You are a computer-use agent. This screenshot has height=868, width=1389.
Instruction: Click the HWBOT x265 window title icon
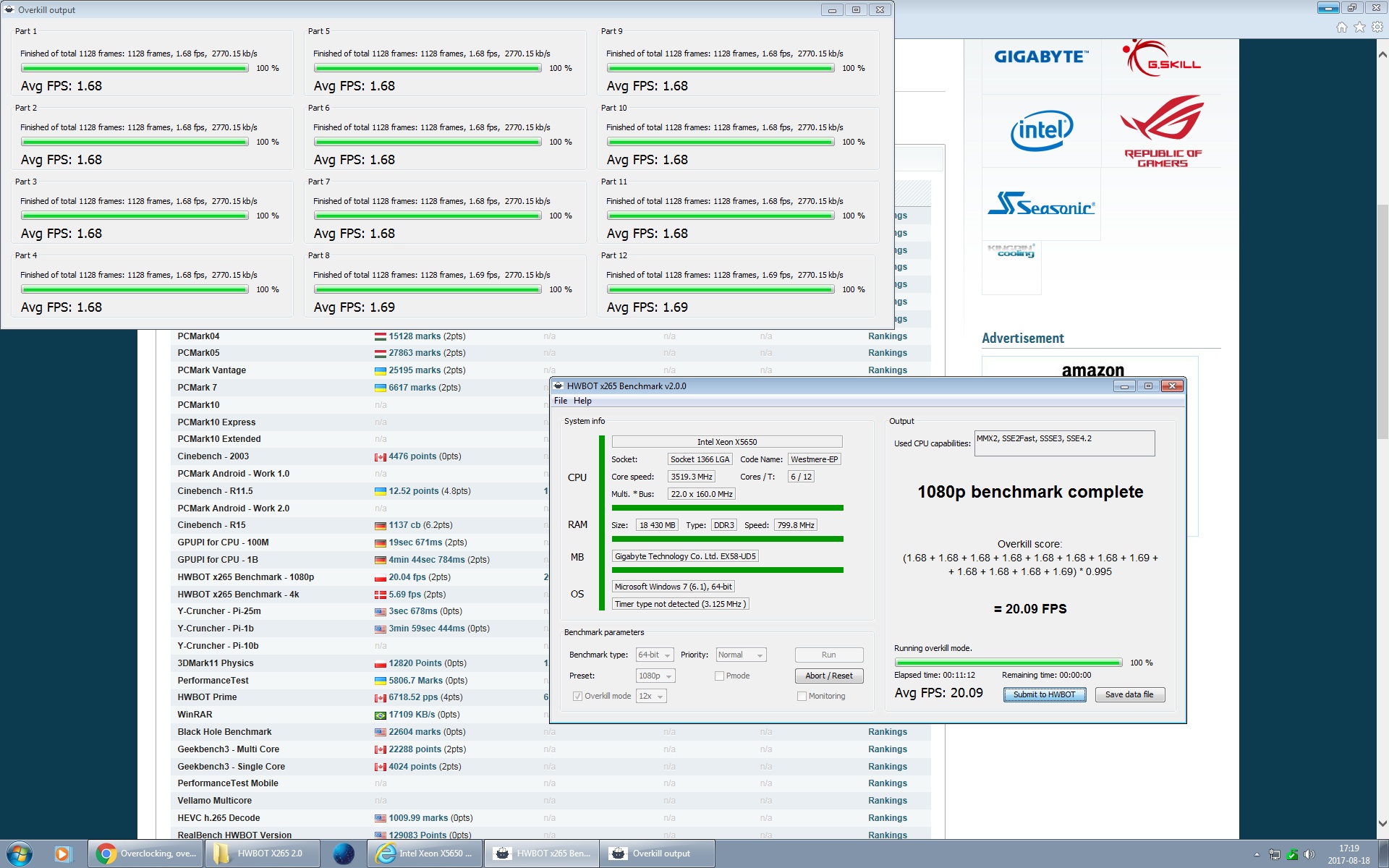click(558, 386)
